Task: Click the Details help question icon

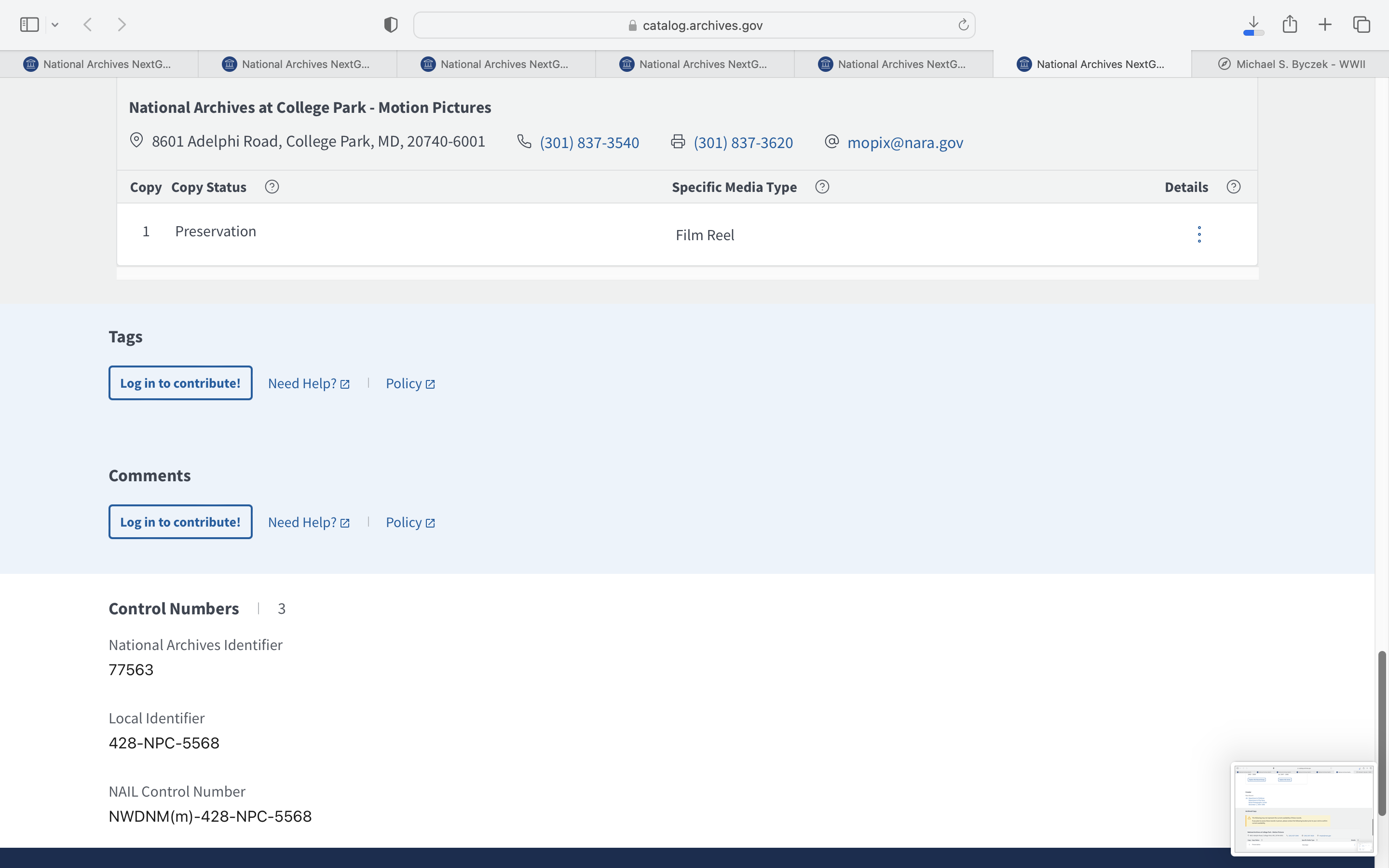Action: (1233, 187)
